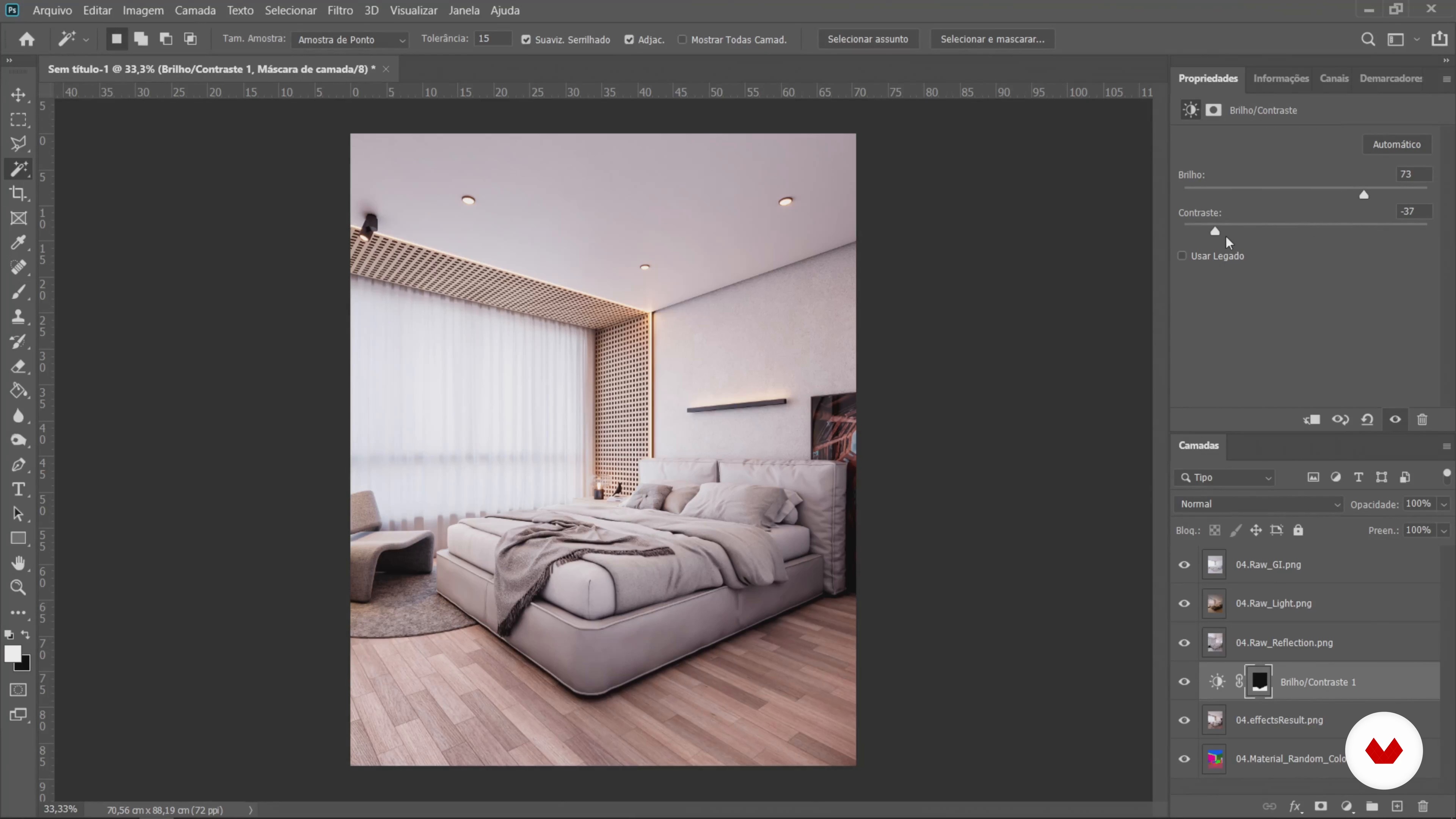Open the tool preset picker arrow

point(86,39)
